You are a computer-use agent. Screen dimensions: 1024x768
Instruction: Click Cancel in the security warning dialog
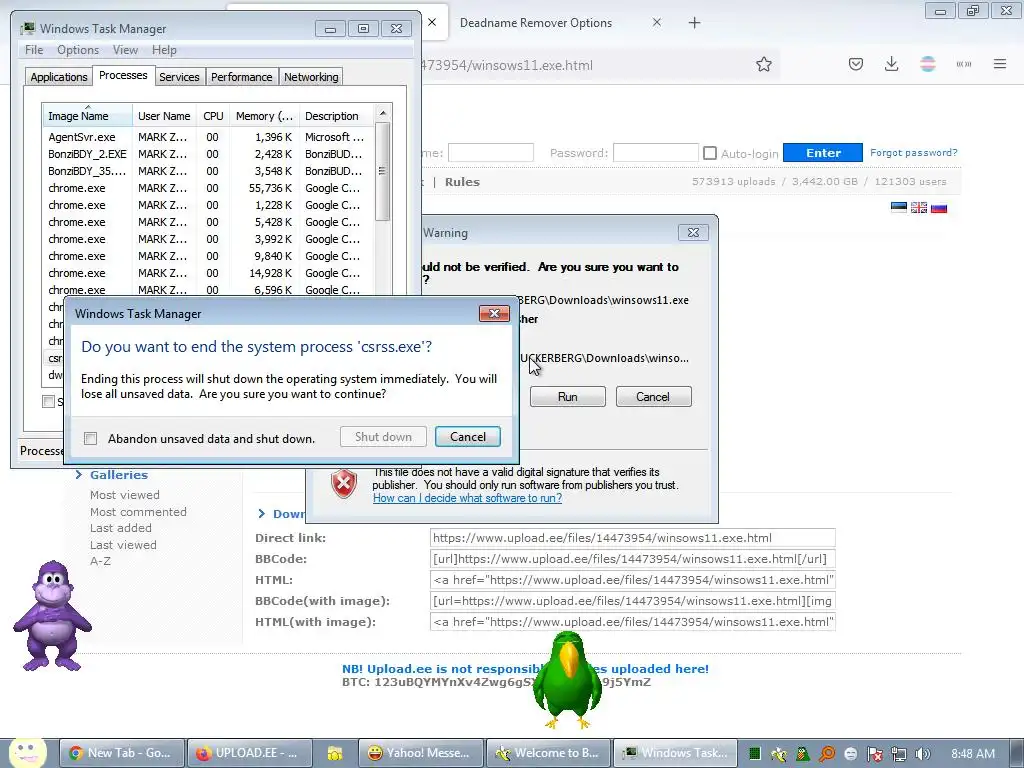(x=653, y=396)
